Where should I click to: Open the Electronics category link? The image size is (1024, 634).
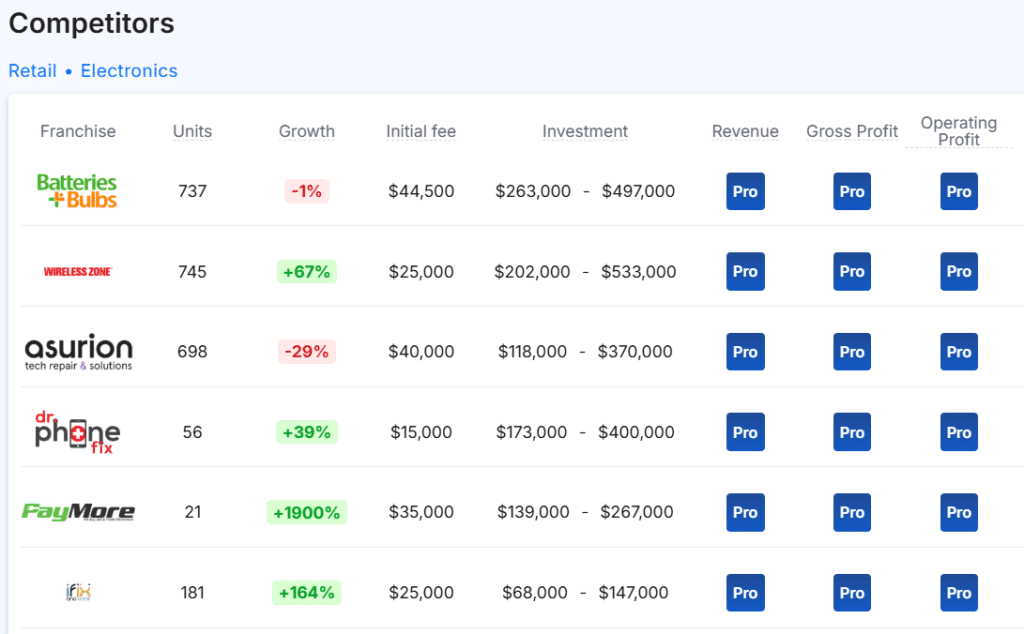point(129,71)
